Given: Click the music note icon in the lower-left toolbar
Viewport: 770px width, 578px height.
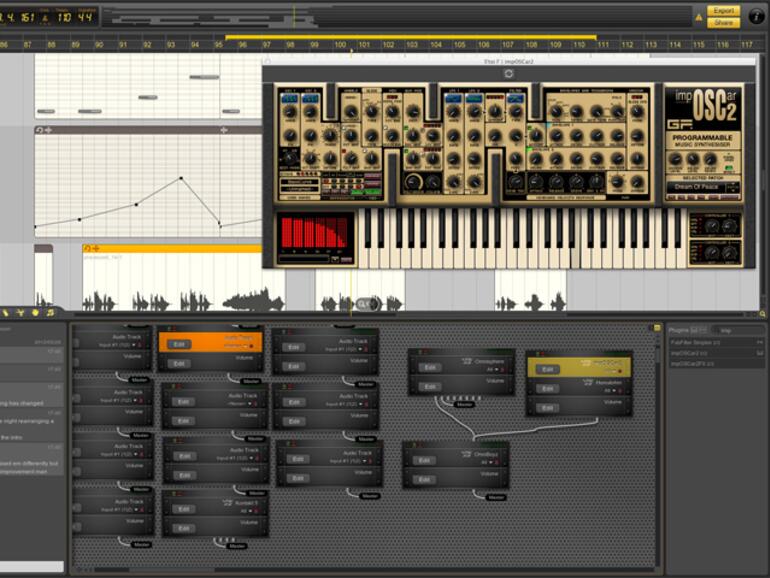Looking at the screenshot, I should point(50,312).
